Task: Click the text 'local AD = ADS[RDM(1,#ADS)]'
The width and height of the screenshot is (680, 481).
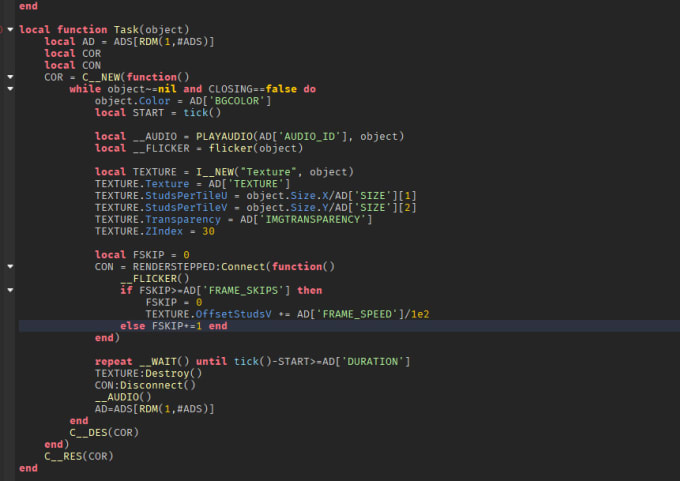Action: click(x=129, y=42)
